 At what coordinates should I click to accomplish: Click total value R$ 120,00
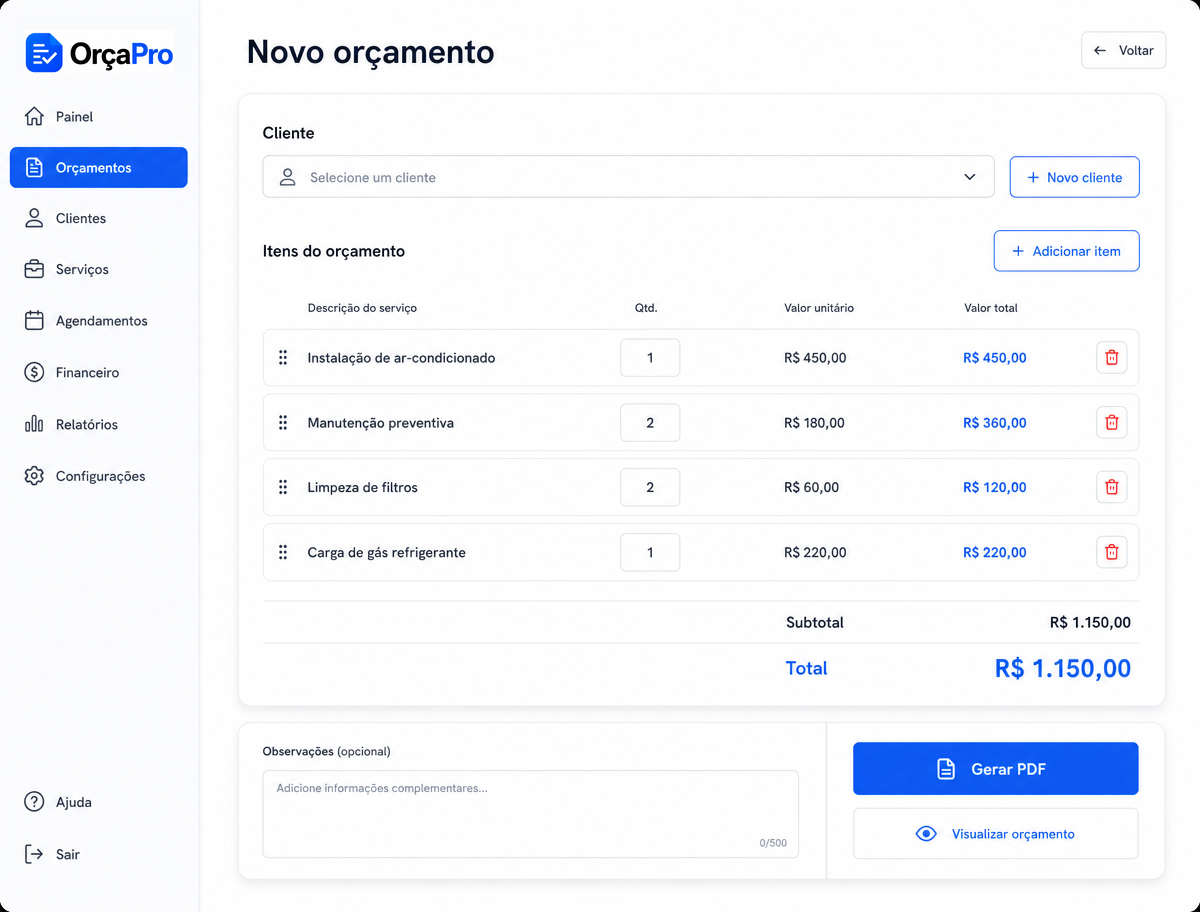tap(995, 487)
